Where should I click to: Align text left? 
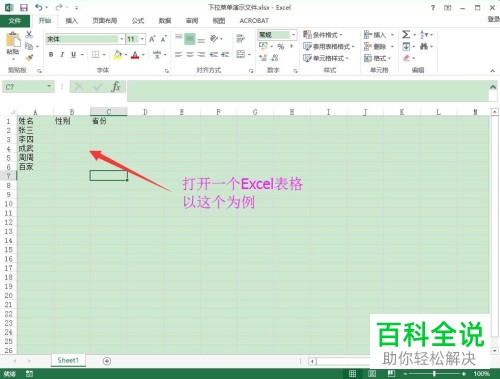(x=179, y=54)
